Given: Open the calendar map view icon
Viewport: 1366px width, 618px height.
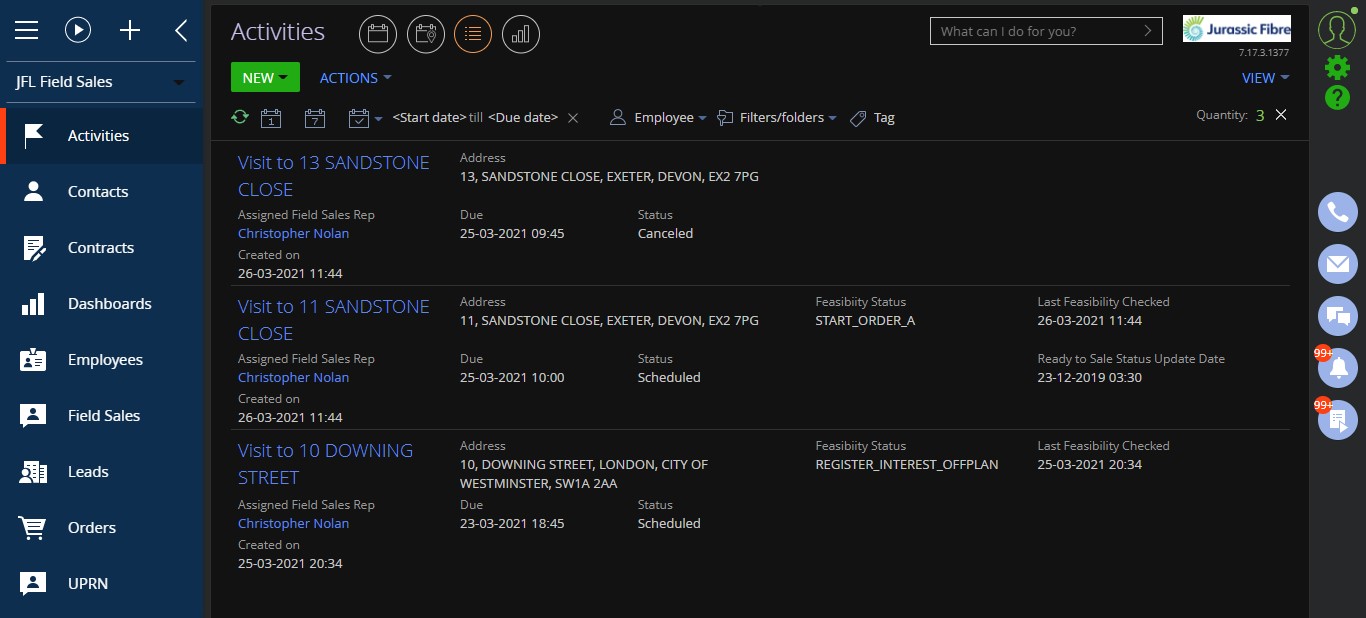Looking at the screenshot, I should coord(426,34).
